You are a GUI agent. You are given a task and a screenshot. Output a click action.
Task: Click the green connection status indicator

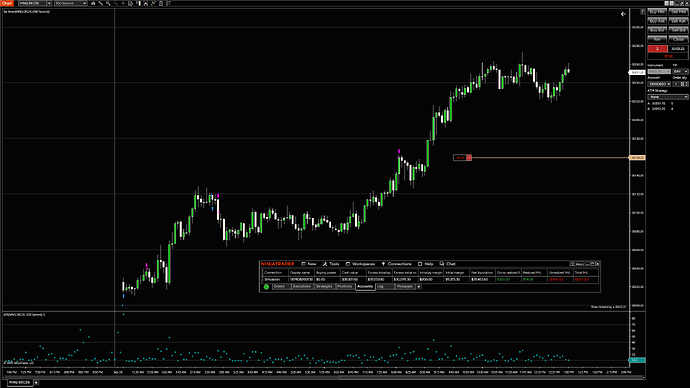click(266, 287)
